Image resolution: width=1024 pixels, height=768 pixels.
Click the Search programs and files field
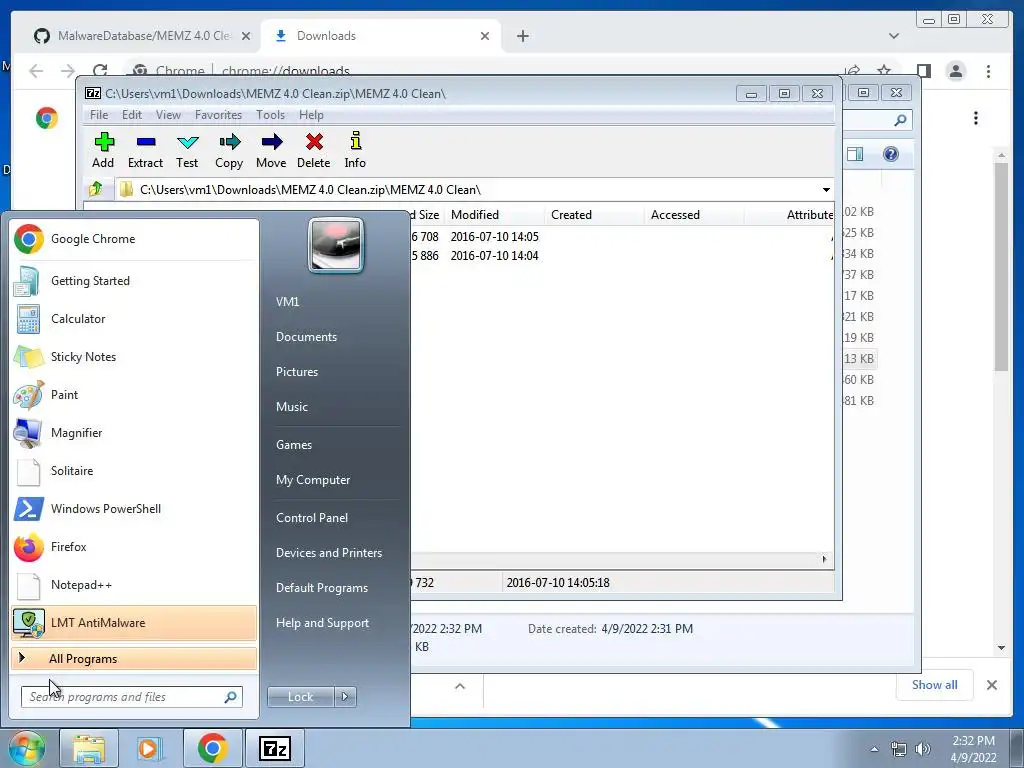point(131,697)
